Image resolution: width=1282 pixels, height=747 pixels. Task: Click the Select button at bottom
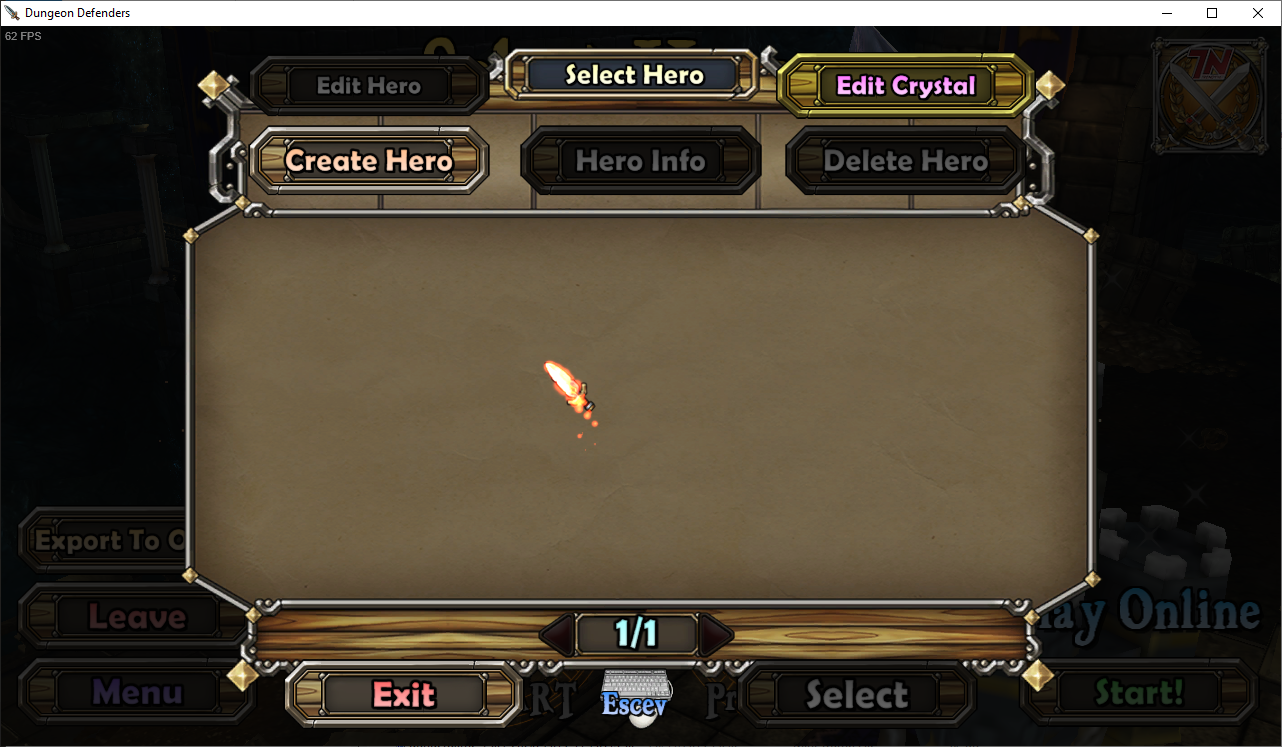(858, 694)
